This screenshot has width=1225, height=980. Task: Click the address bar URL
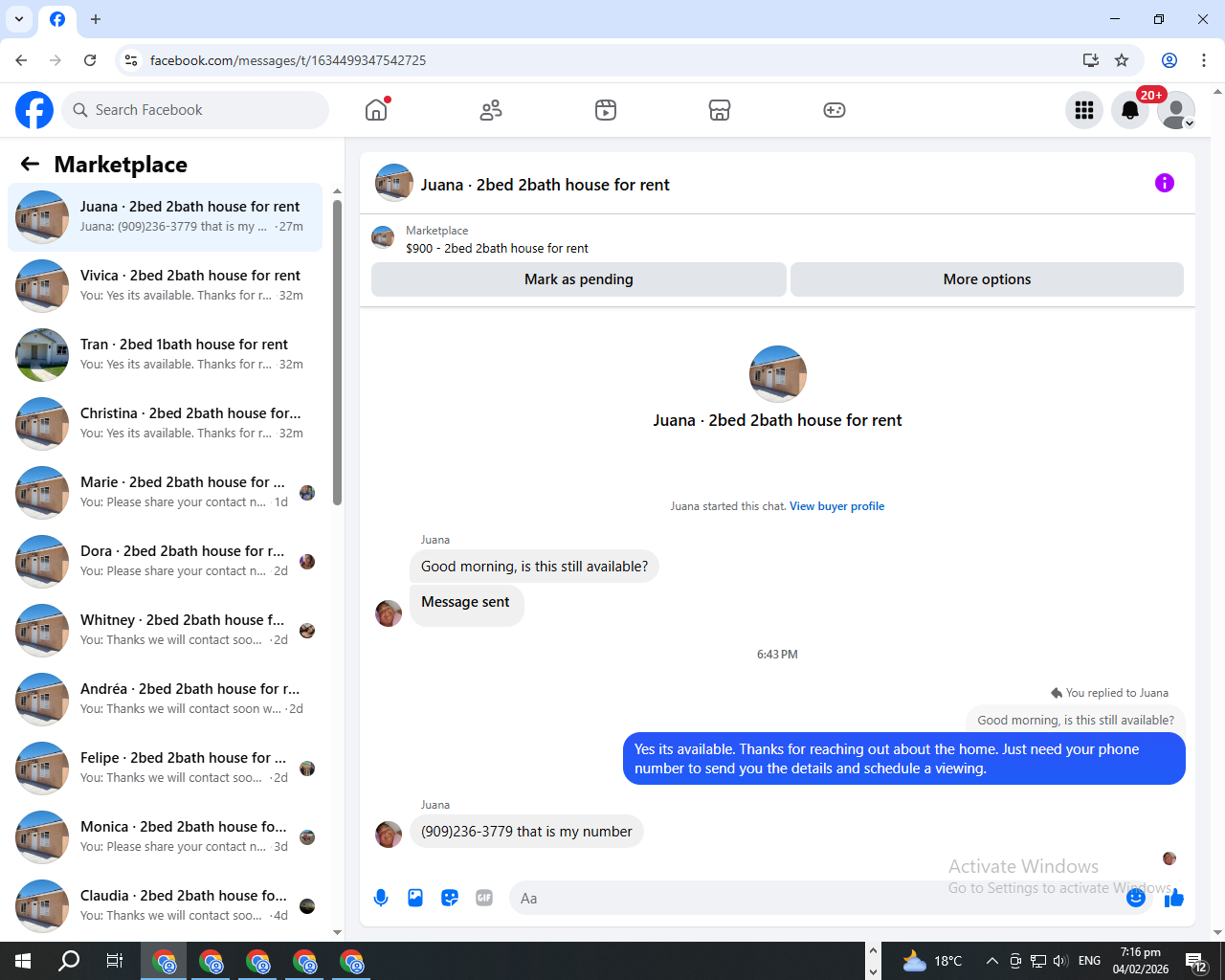point(288,60)
